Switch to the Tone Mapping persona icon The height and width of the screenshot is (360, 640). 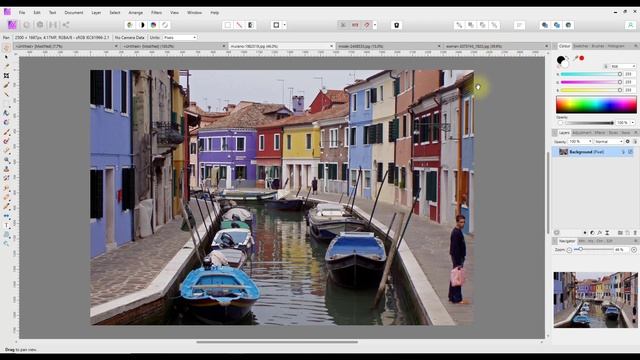click(x=53, y=25)
